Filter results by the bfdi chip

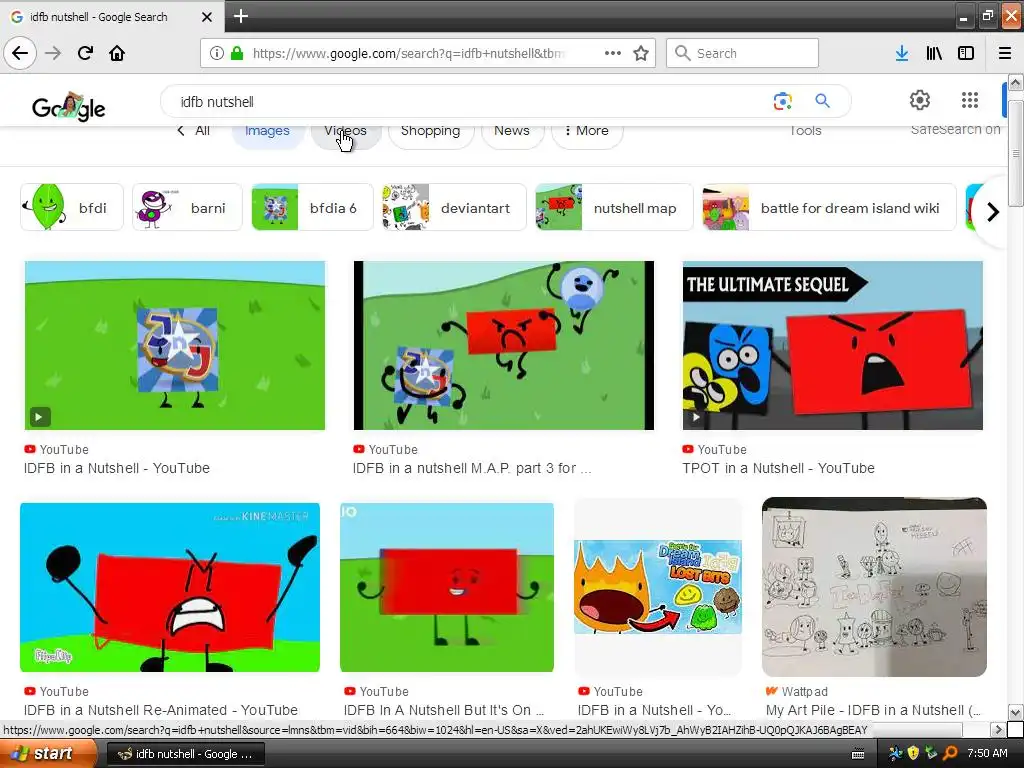click(x=72, y=208)
